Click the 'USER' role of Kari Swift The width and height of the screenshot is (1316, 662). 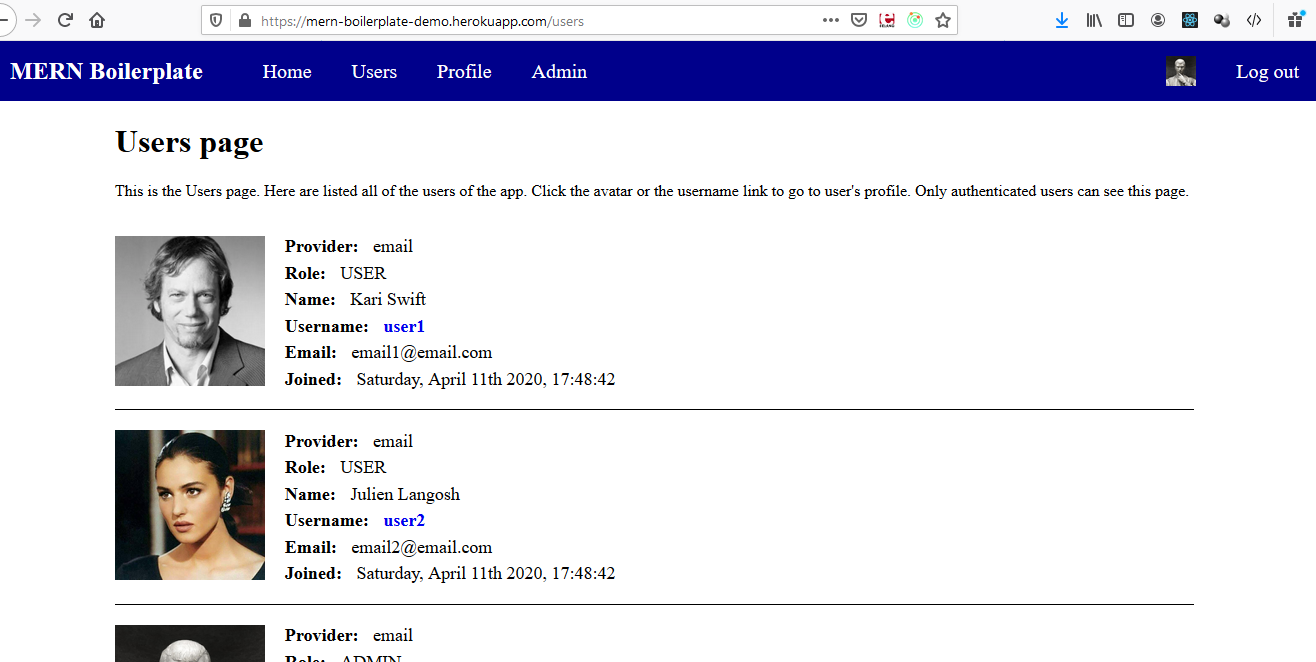point(363,273)
